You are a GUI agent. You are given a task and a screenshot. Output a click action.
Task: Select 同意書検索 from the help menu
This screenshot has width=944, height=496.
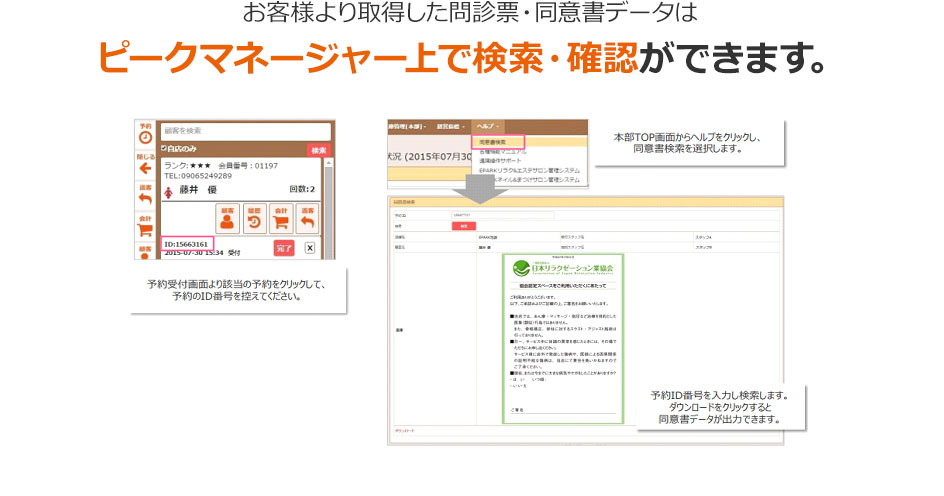(498, 142)
